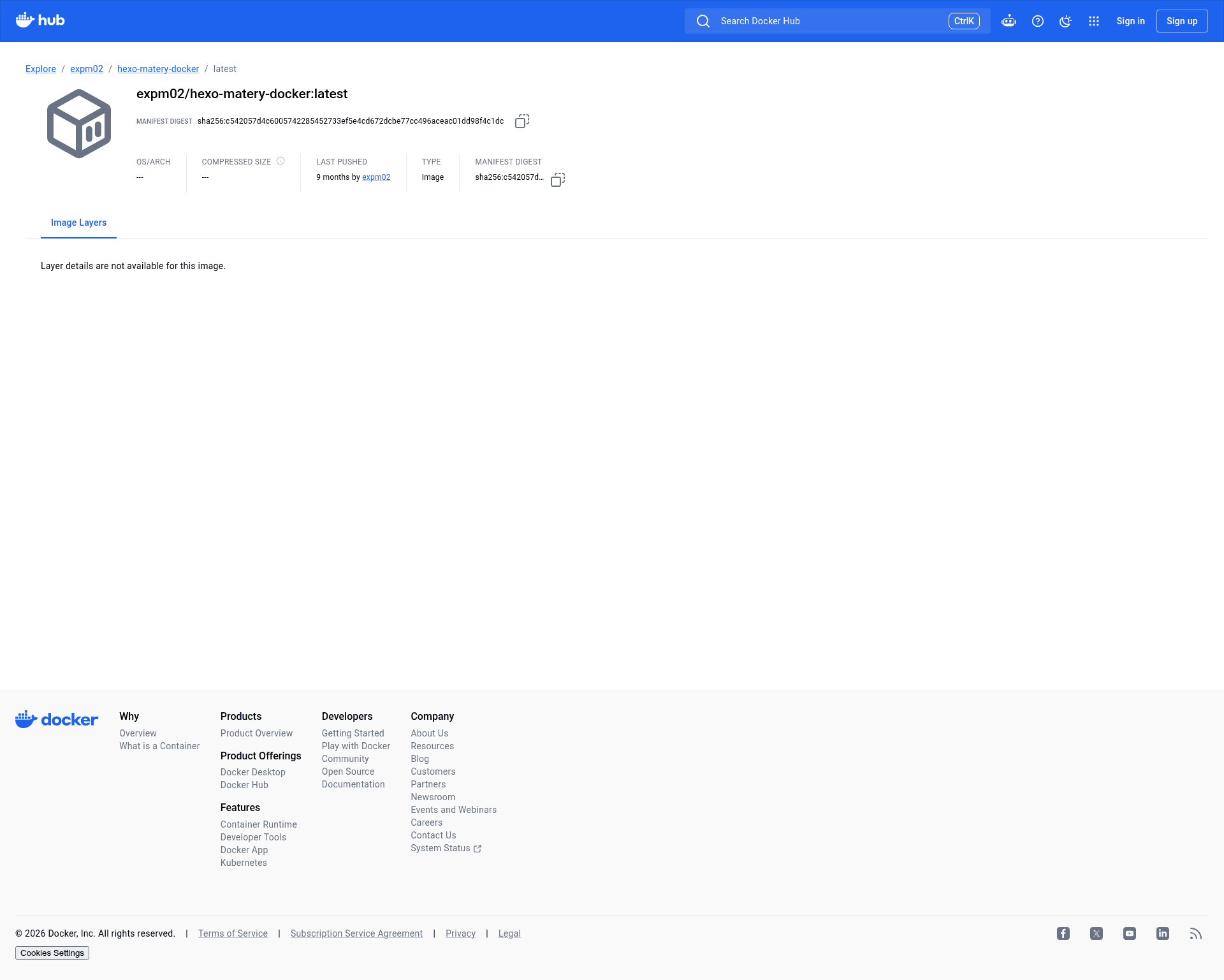1224x980 pixels.
Task: Open Open Source footer link
Action: (x=348, y=772)
